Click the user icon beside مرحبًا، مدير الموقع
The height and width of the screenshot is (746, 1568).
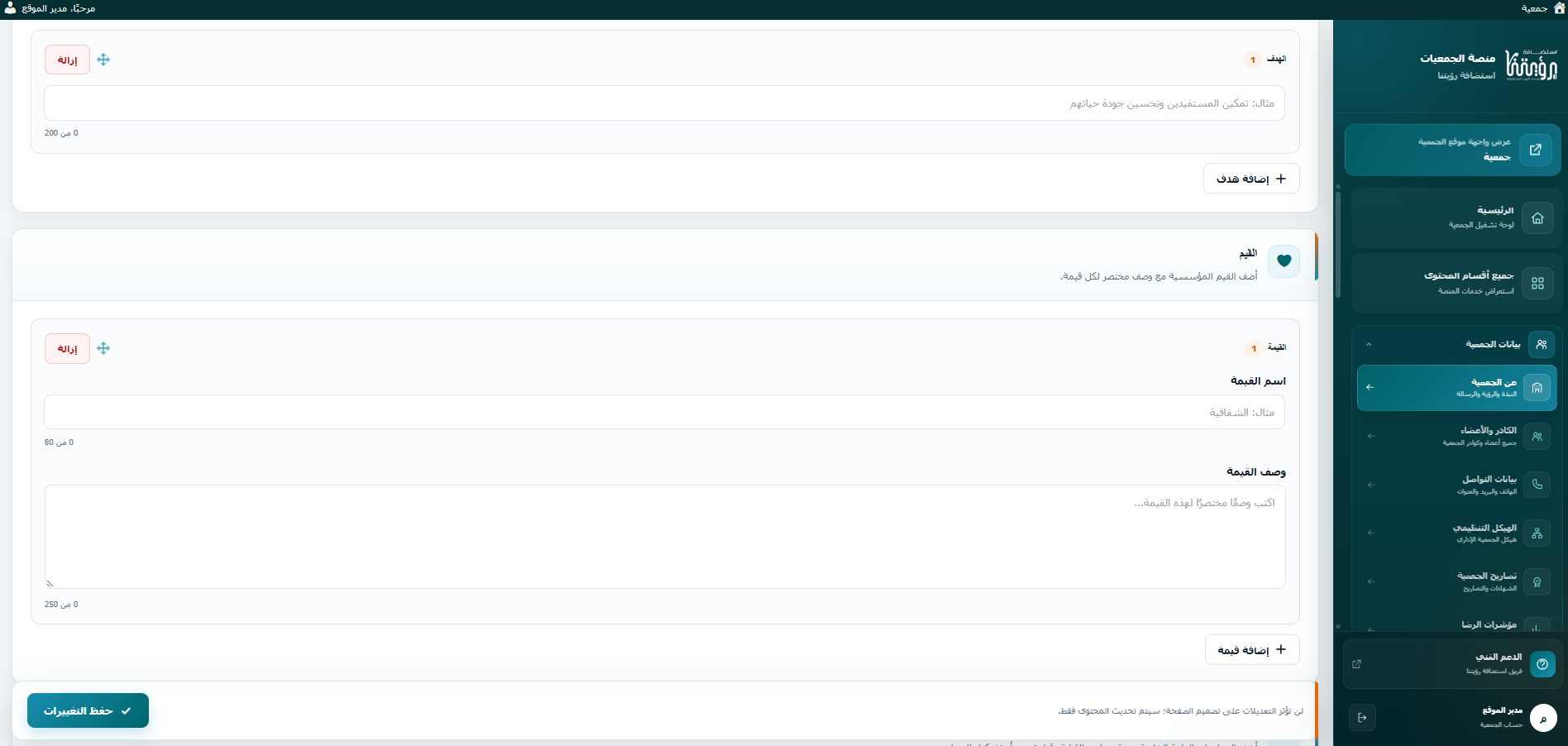coord(10,8)
